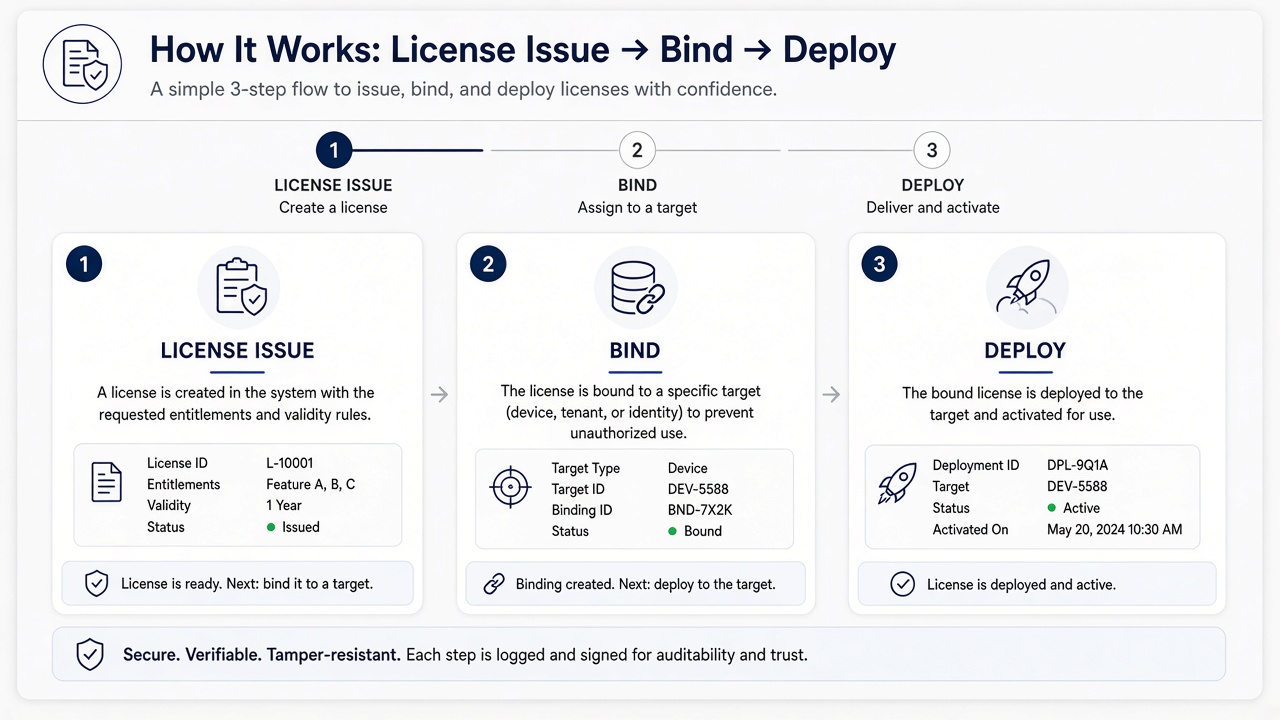Click the footer 'Each step is logged and signed' banner
1280x720 pixels.
click(639, 655)
